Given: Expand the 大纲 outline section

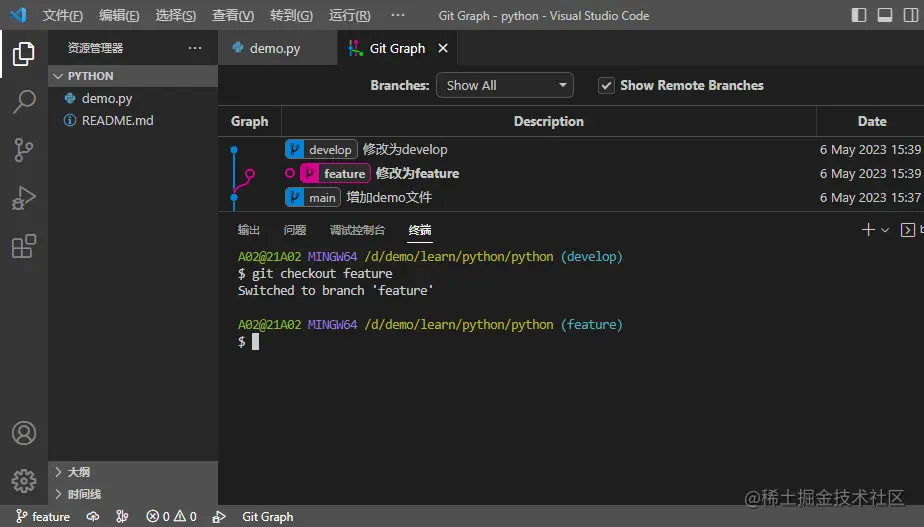Looking at the screenshot, I should pyautogui.click(x=133, y=472).
